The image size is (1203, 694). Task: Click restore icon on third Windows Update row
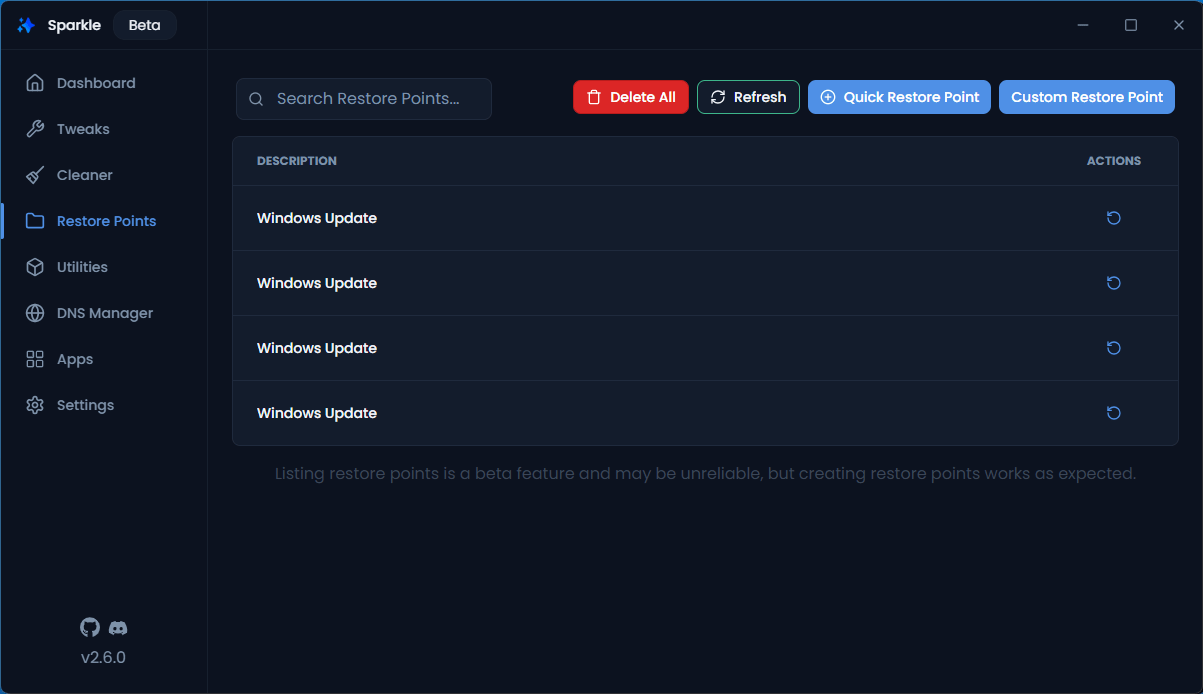[1113, 348]
